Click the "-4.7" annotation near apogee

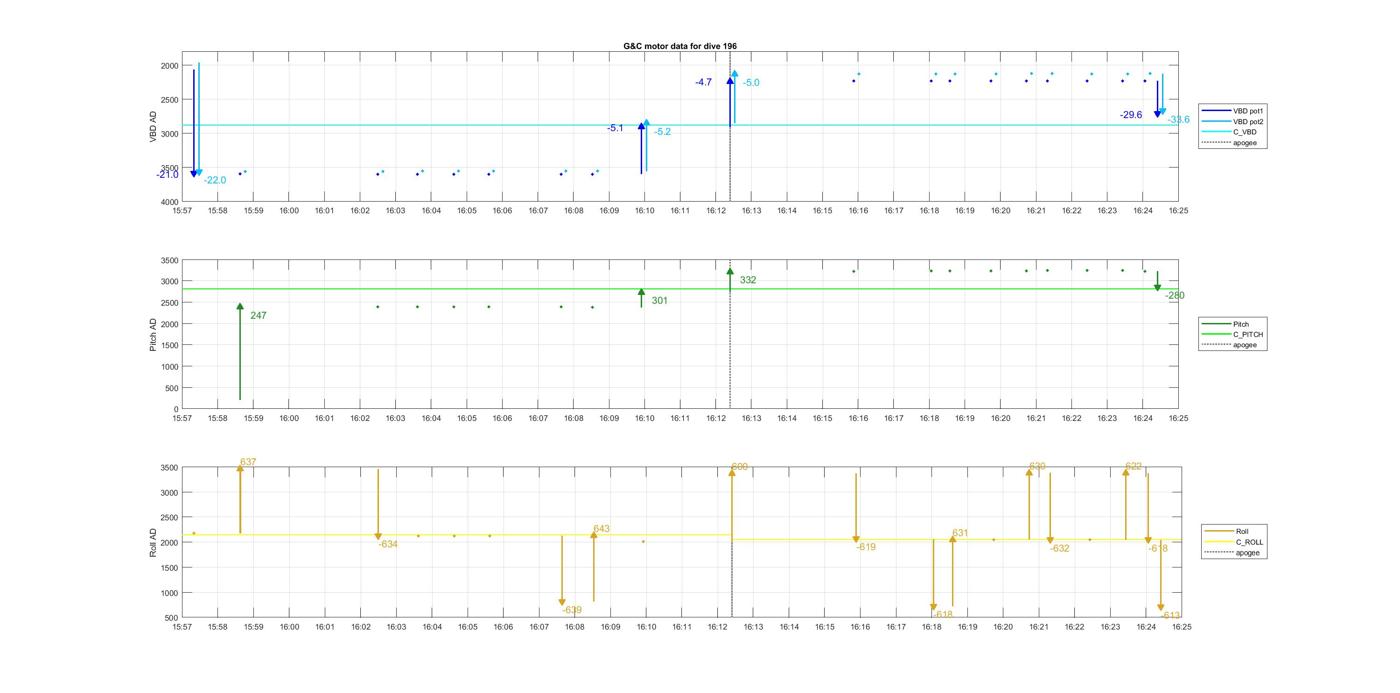(704, 82)
